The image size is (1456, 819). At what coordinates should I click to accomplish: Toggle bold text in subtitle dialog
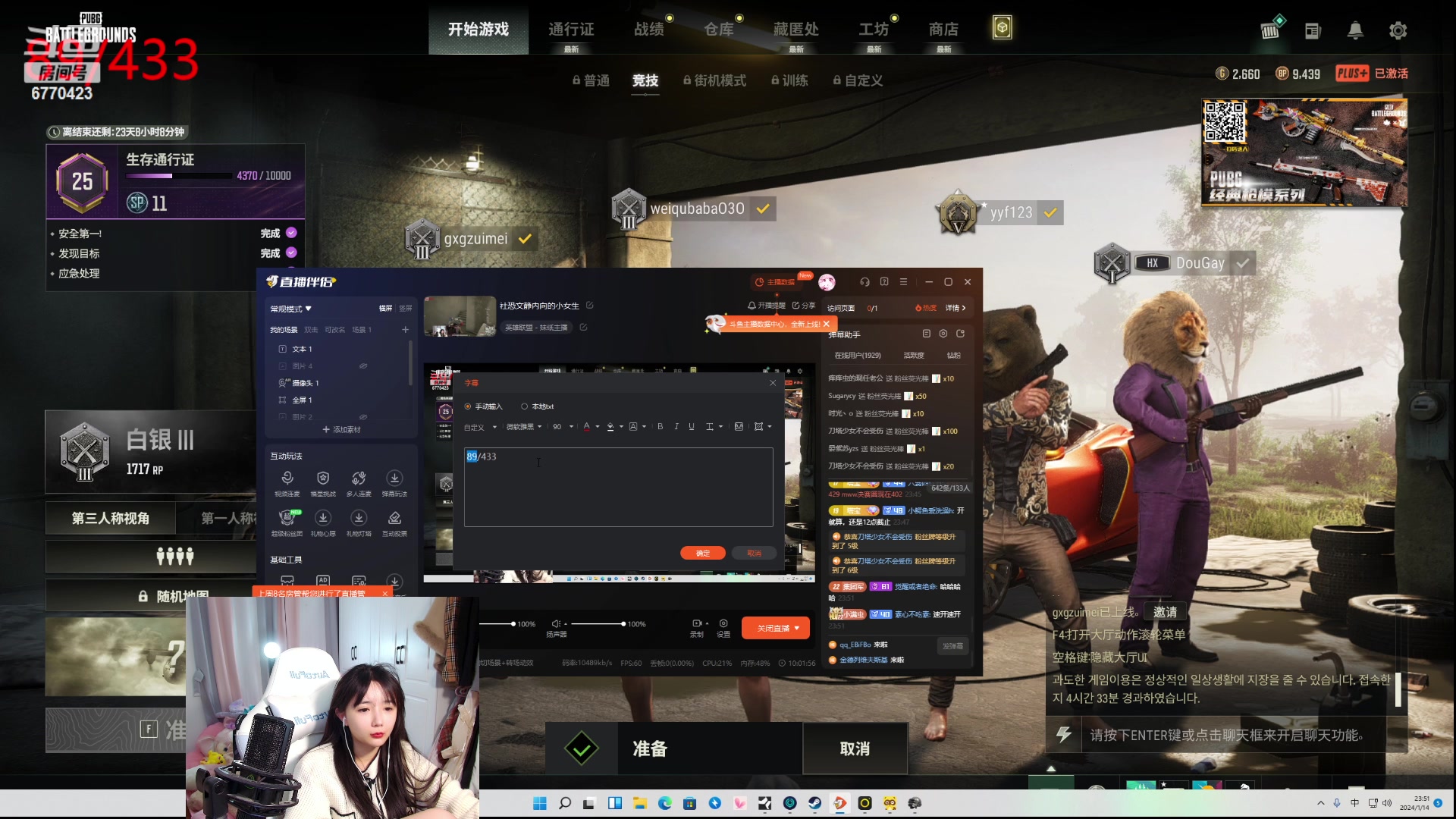pos(660,427)
